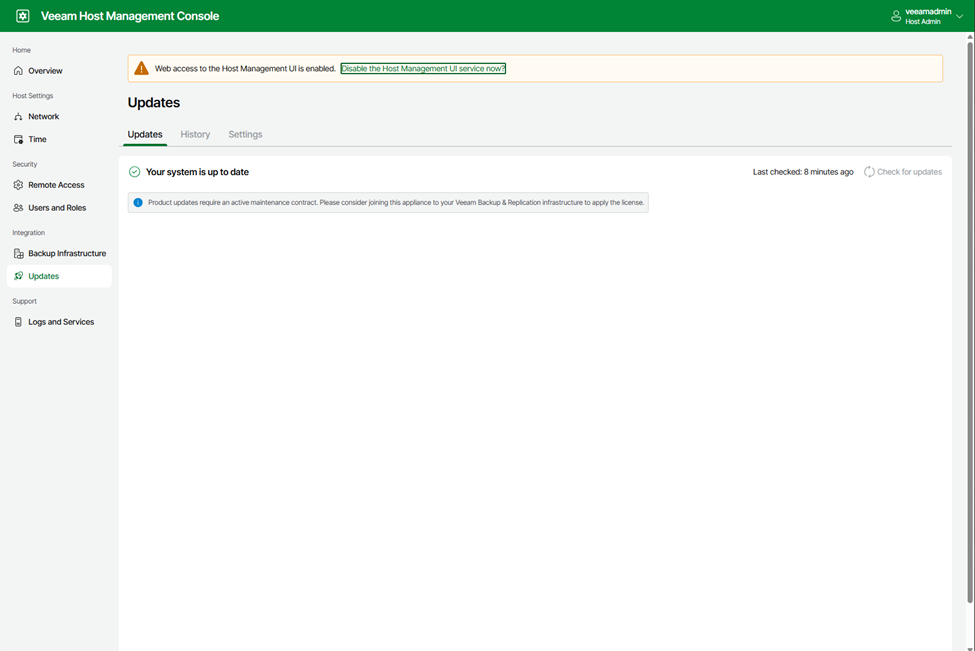Click the Logs and Services icon
The height and width of the screenshot is (651, 975).
pyautogui.click(x=19, y=322)
